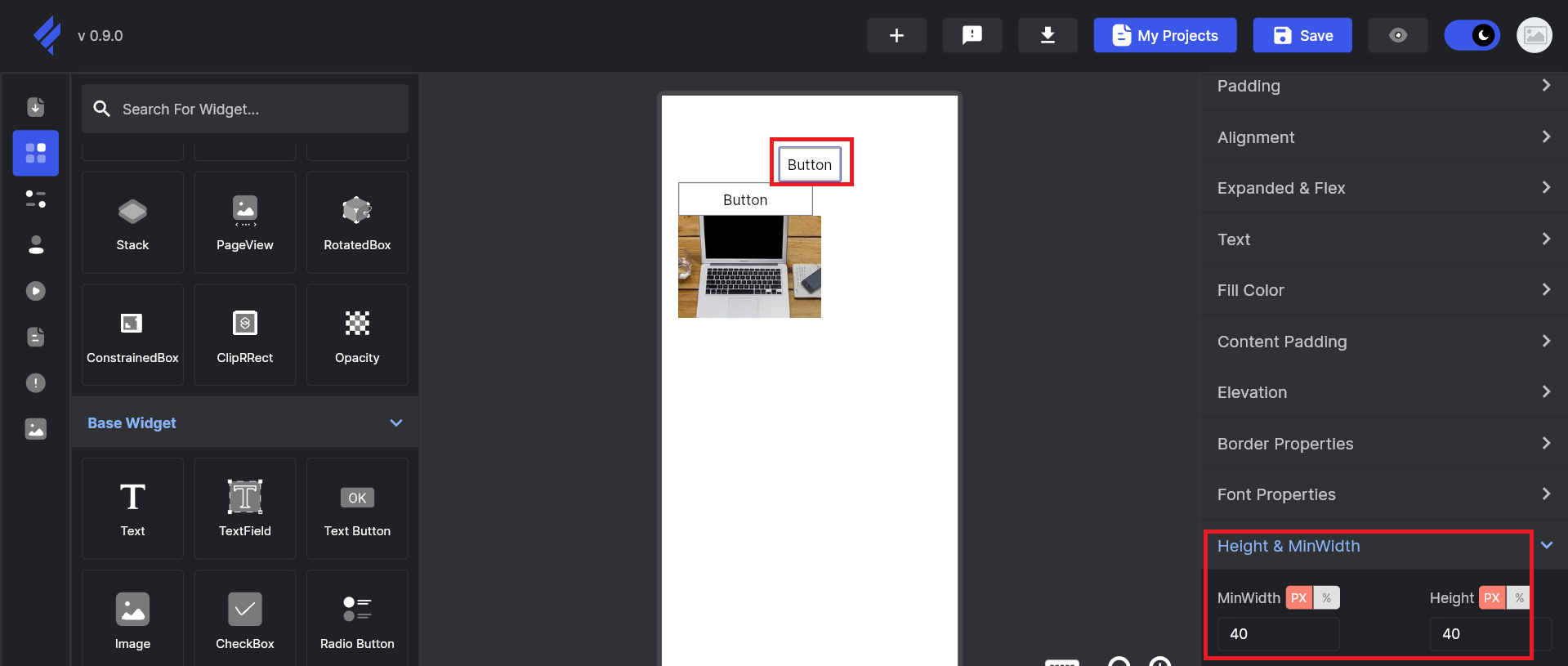Viewport: 1568px width, 666px height.
Task: Click the plus add button in top bar
Action: pos(896,35)
